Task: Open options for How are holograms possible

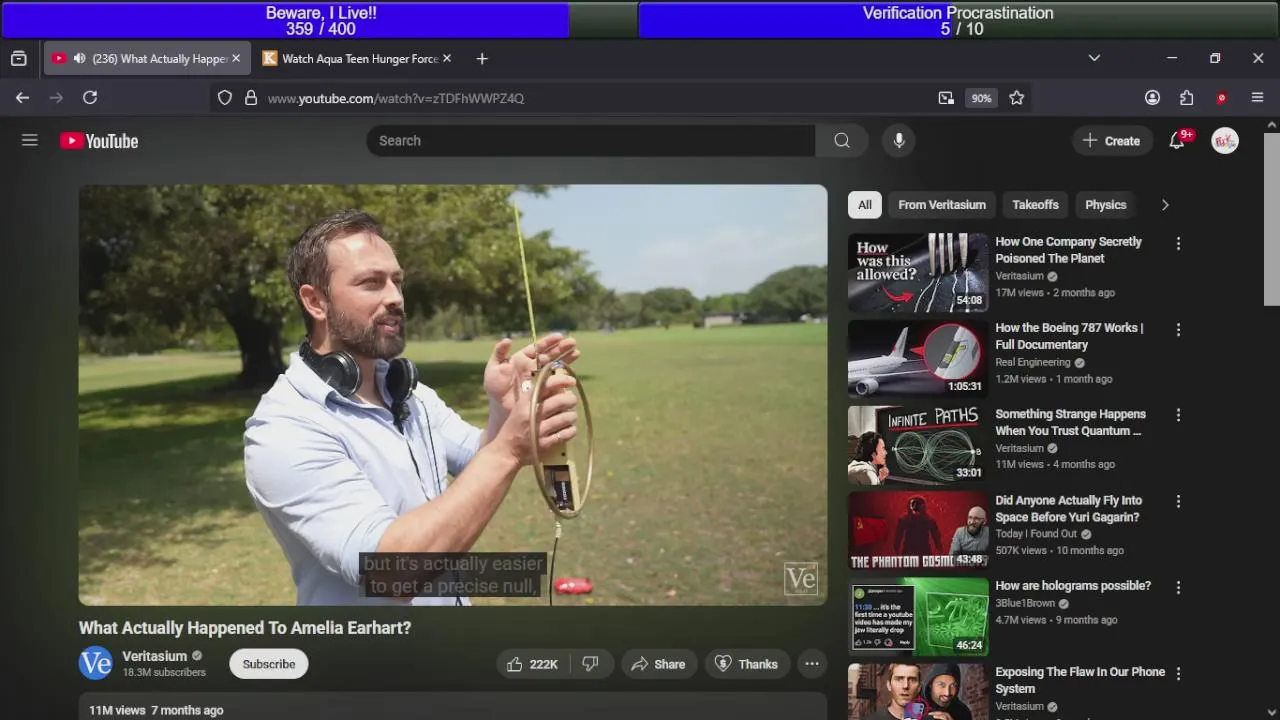Action: tap(1178, 587)
